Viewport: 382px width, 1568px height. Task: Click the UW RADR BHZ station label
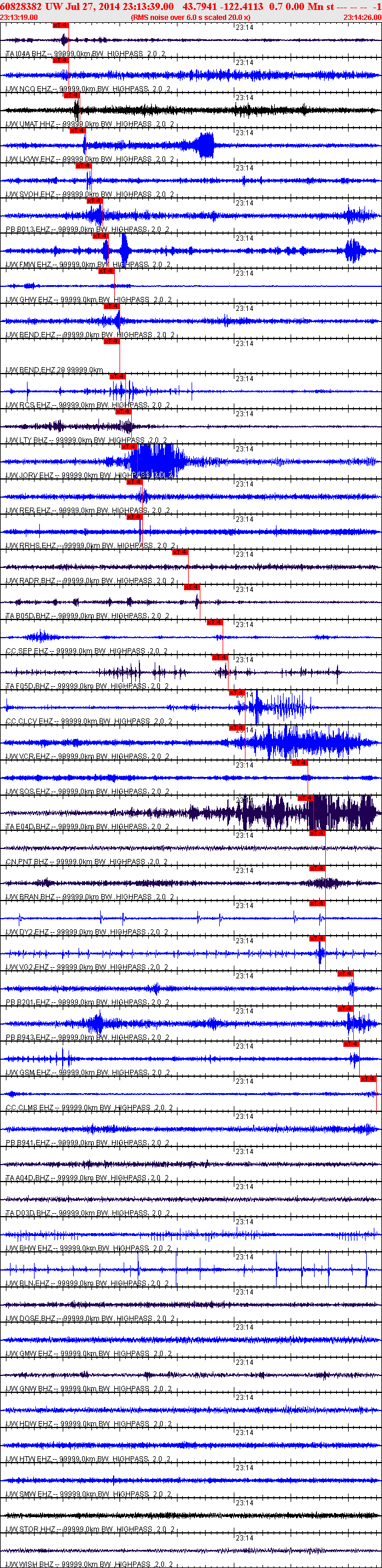coord(90,582)
